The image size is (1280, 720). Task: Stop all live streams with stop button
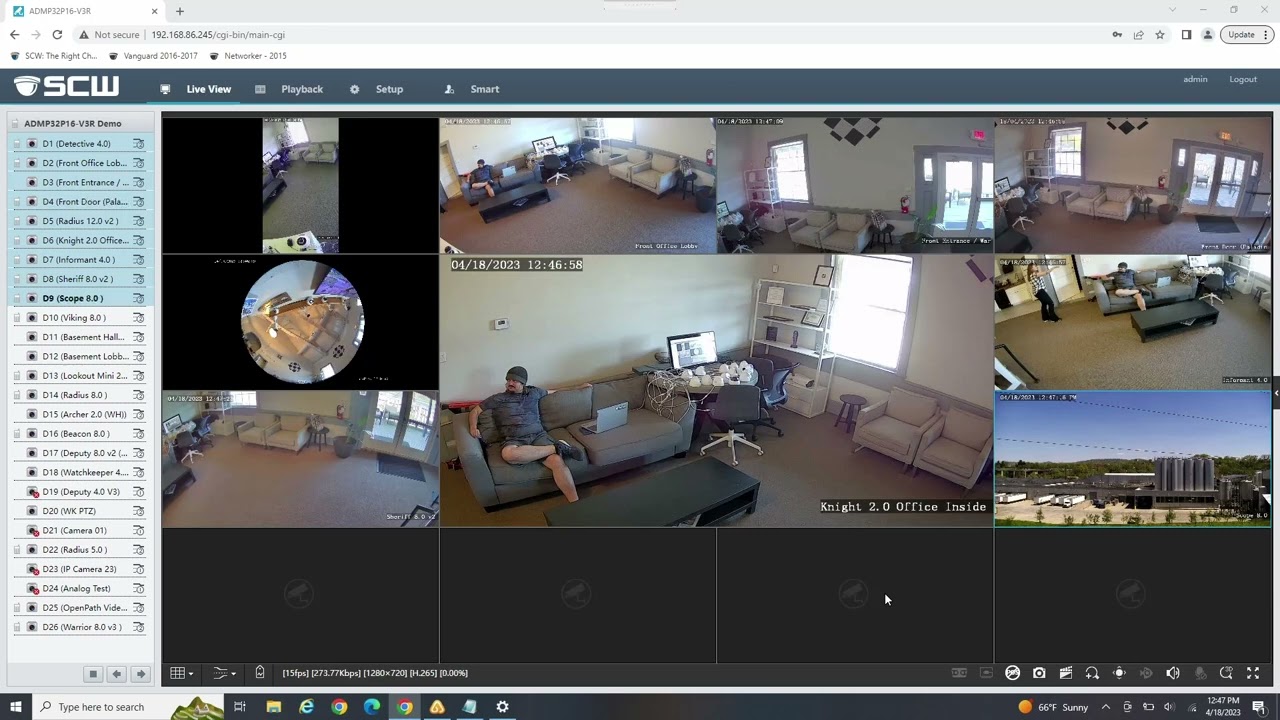tap(93, 674)
